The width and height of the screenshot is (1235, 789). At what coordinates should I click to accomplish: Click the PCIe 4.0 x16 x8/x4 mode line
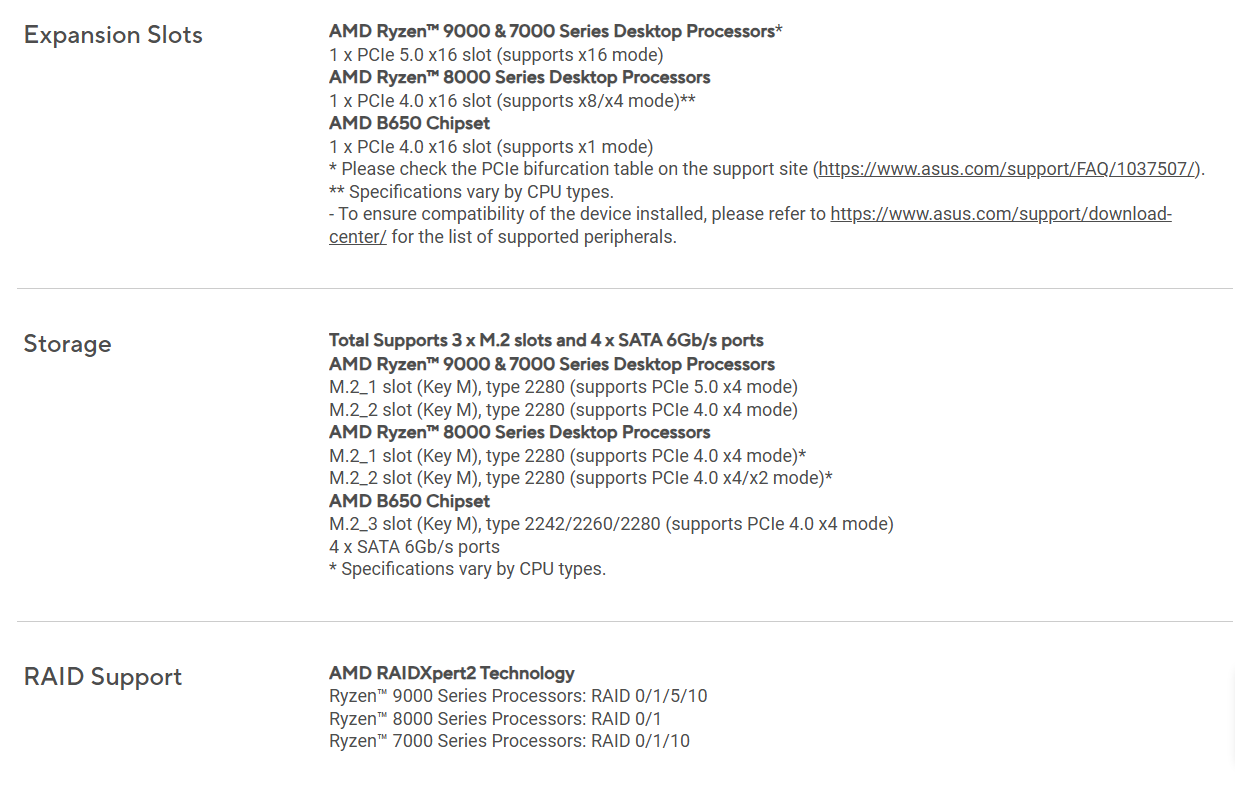point(512,101)
